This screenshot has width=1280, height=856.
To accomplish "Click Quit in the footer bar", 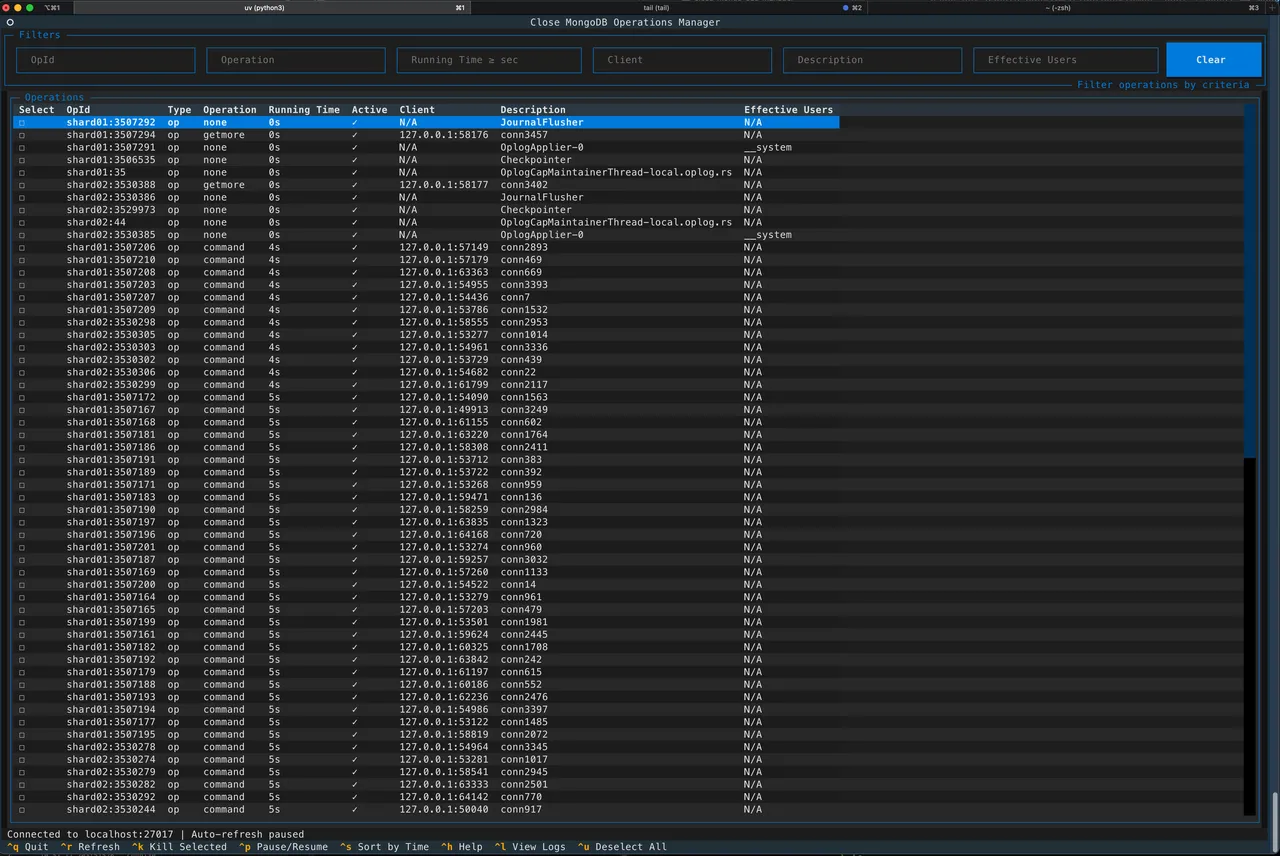I will pyautogui.click(x=27, y=847).
